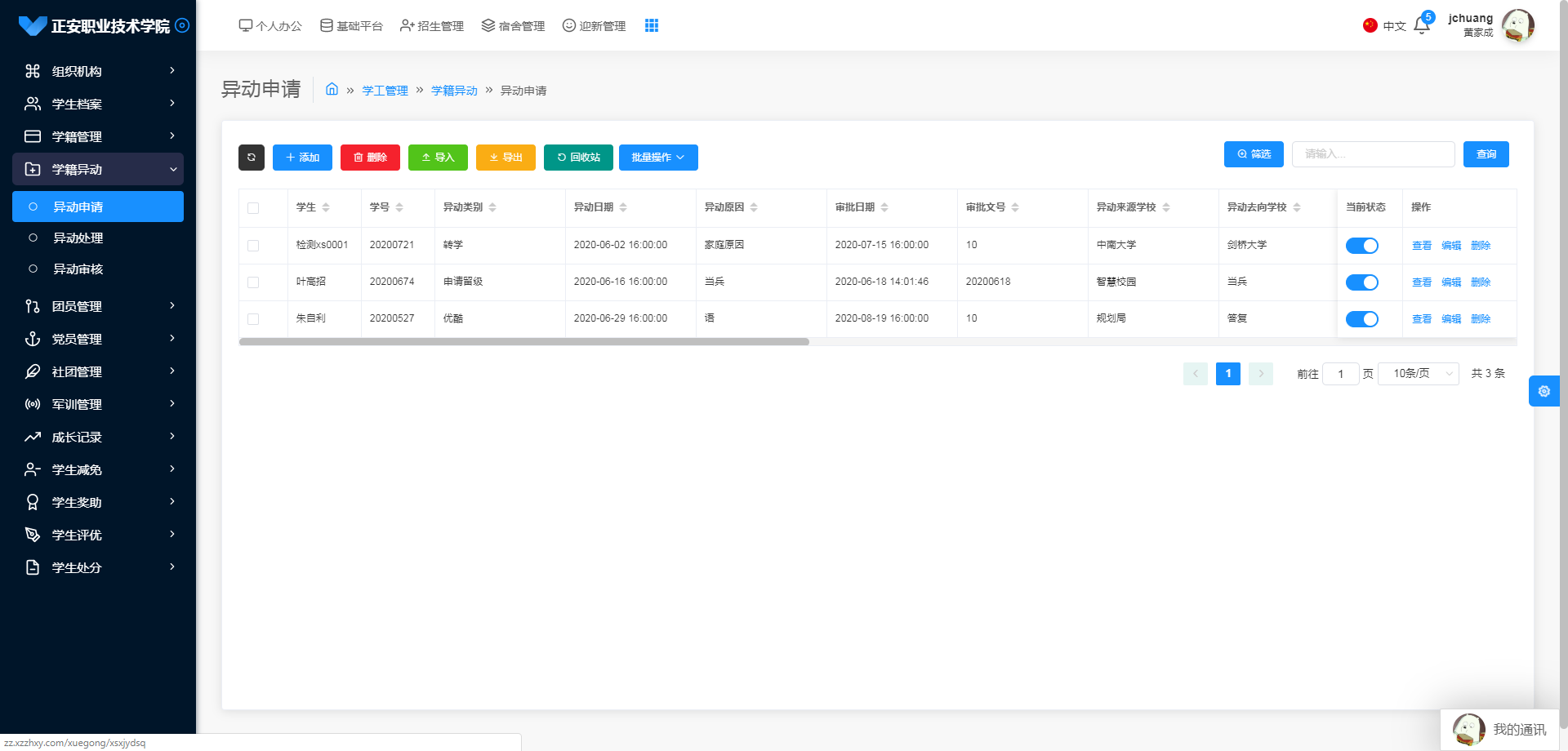1568x751 pixels.
Task: Click the 学生奖助 award icon
Action: point(33,502)
